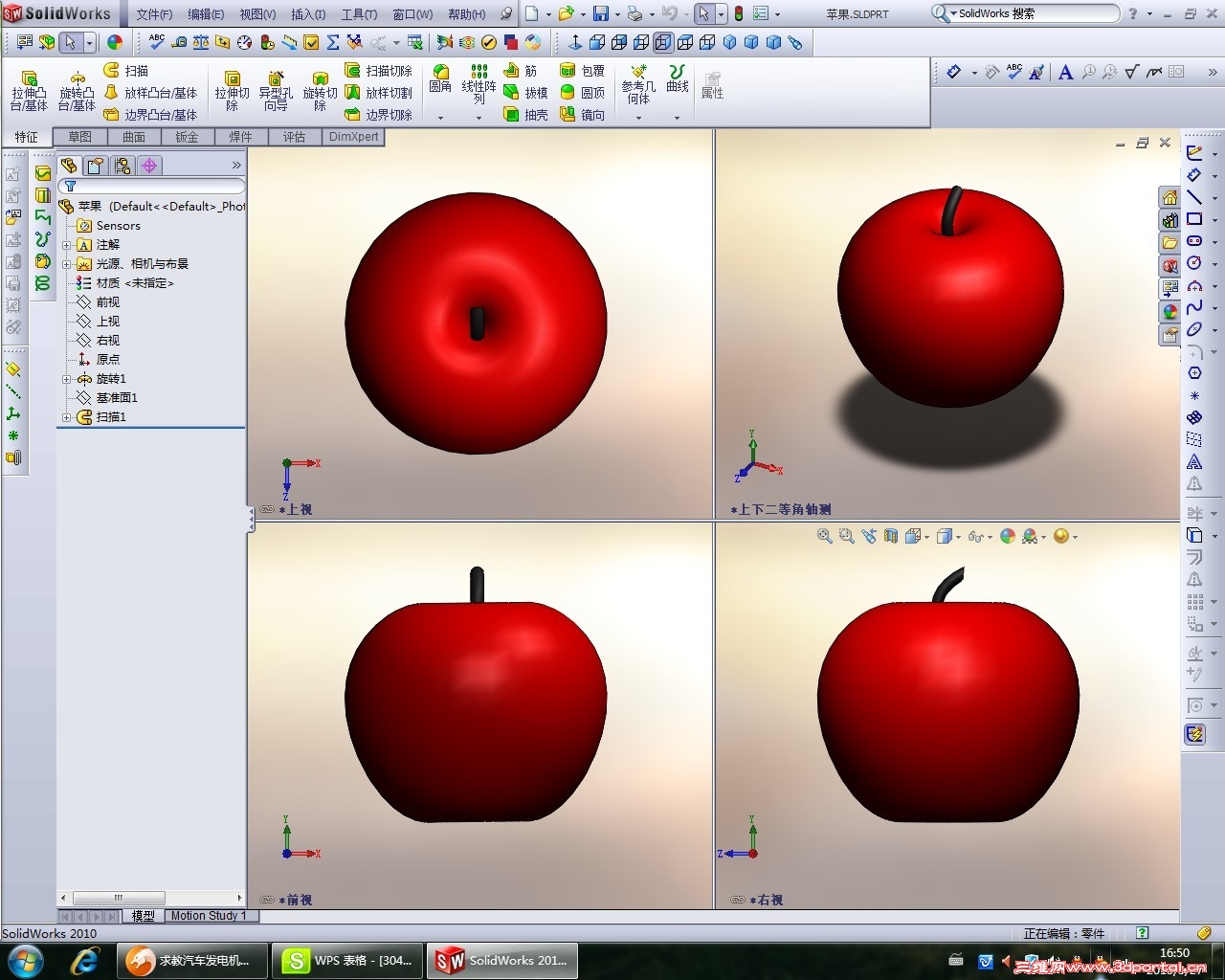Toggle the selected four-view viewport layout button
The height and width of the screenshot is (980, 1225).
tap(663, 42)
